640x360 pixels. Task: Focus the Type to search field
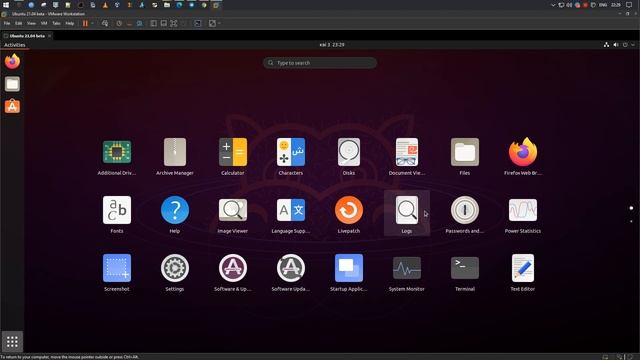(x=320, y=63)
